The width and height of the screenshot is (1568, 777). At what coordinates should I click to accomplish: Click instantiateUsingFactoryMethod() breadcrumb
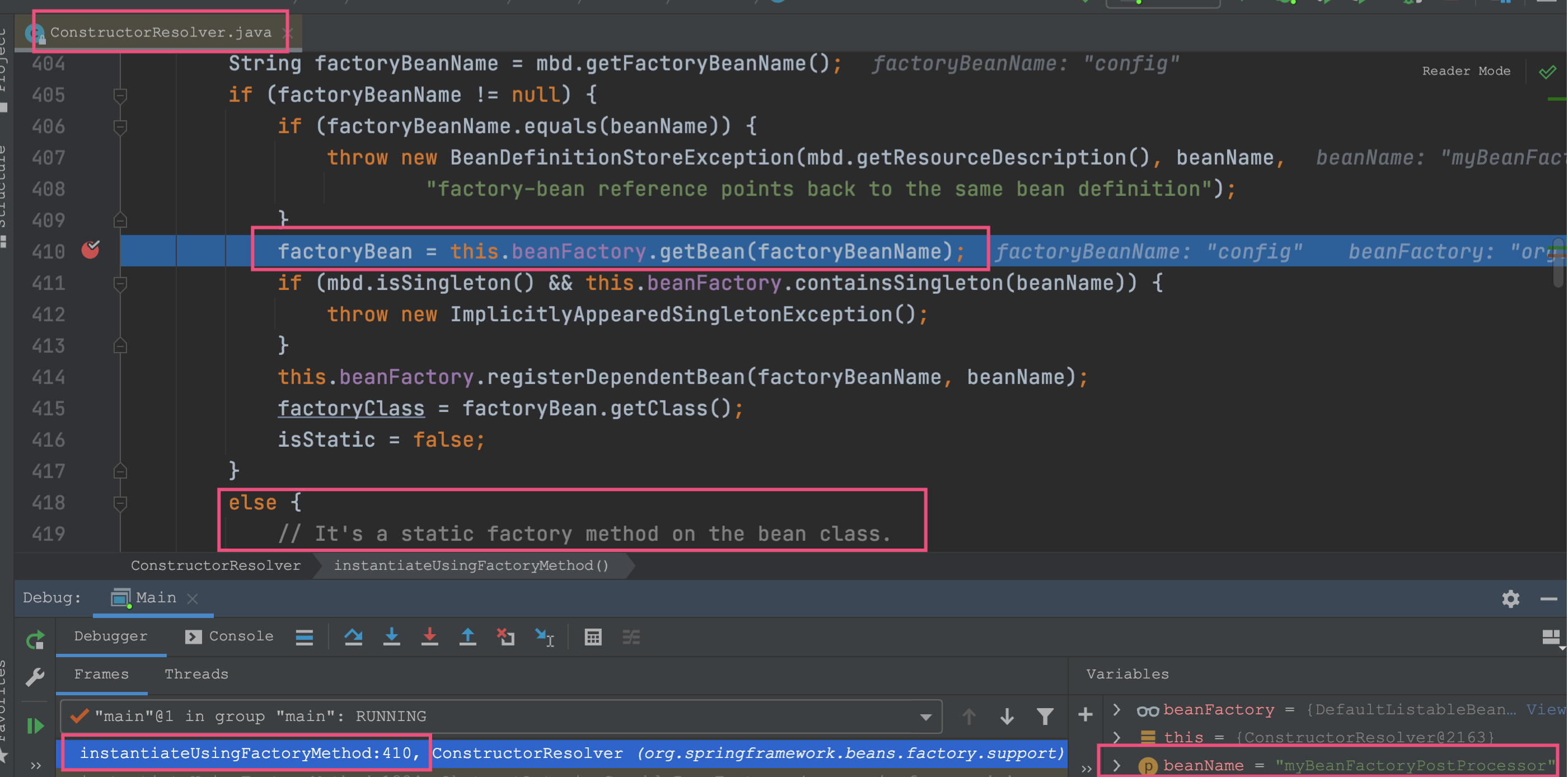(471, 566)
